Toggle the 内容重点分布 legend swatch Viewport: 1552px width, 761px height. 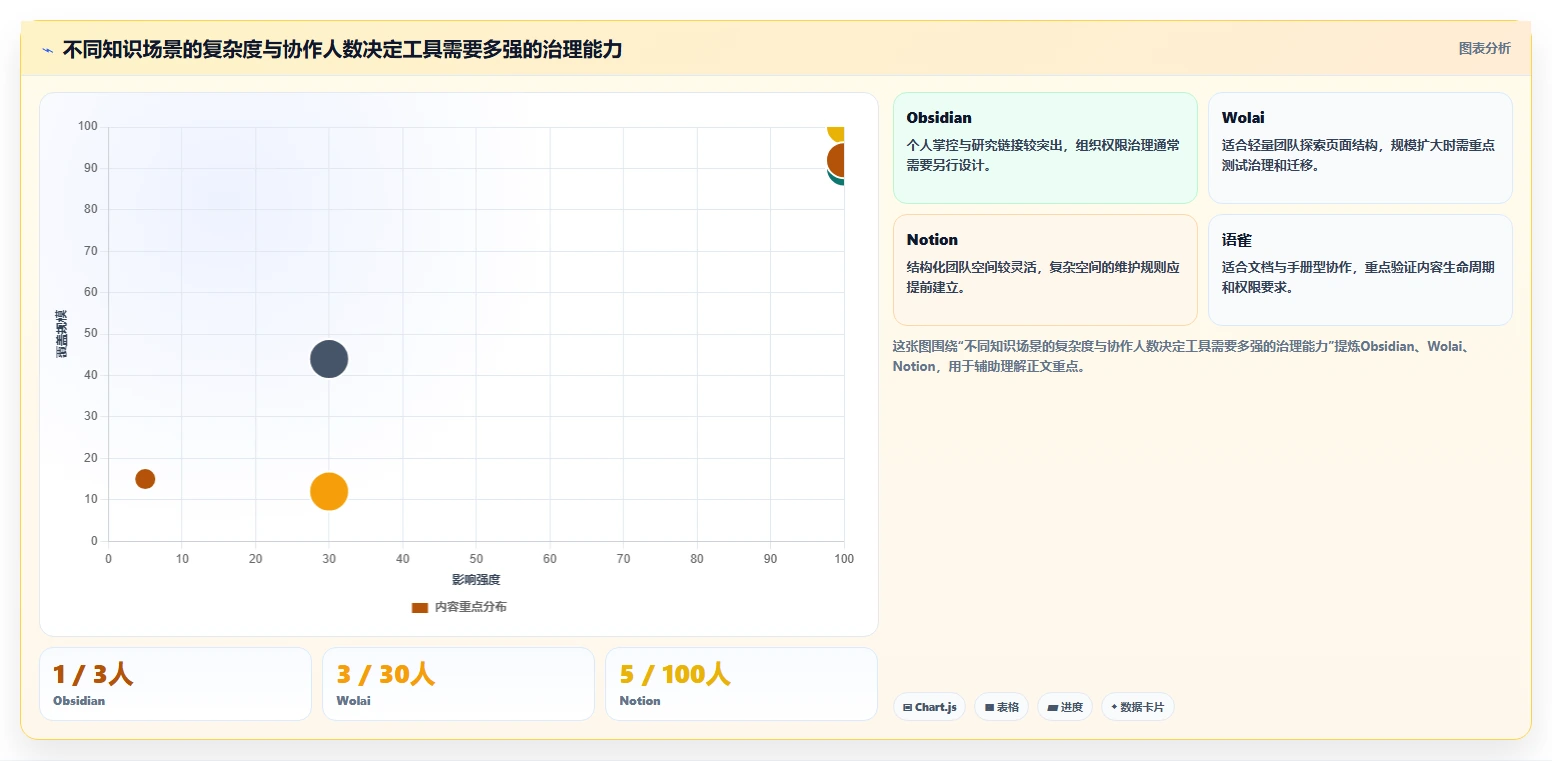[420, 607]
